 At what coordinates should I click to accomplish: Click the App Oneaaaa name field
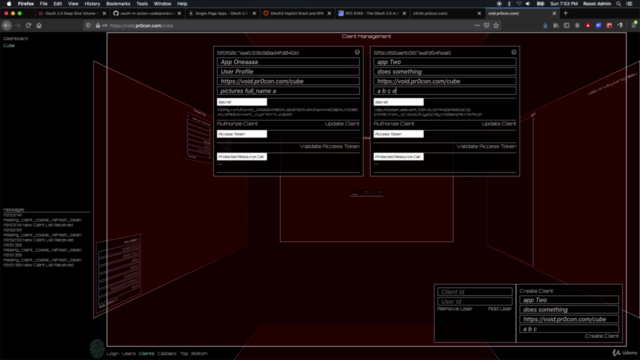click(288, 62)
